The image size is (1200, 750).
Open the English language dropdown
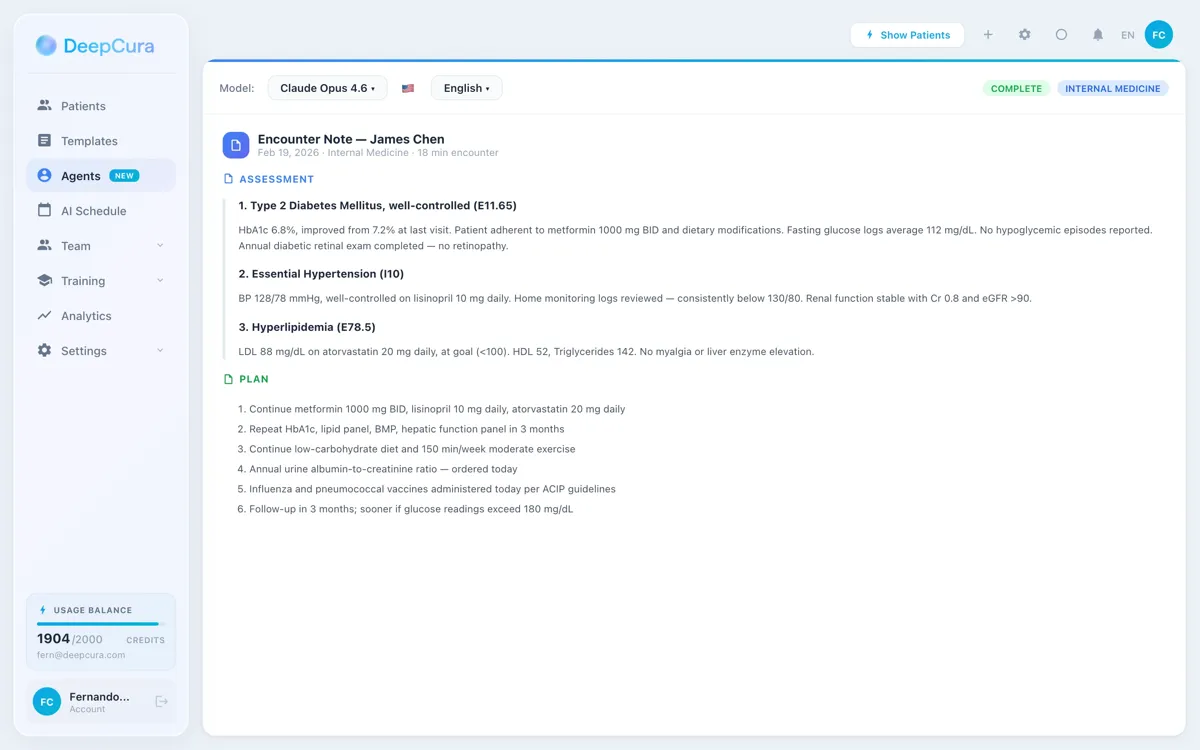tap(466, 88)
